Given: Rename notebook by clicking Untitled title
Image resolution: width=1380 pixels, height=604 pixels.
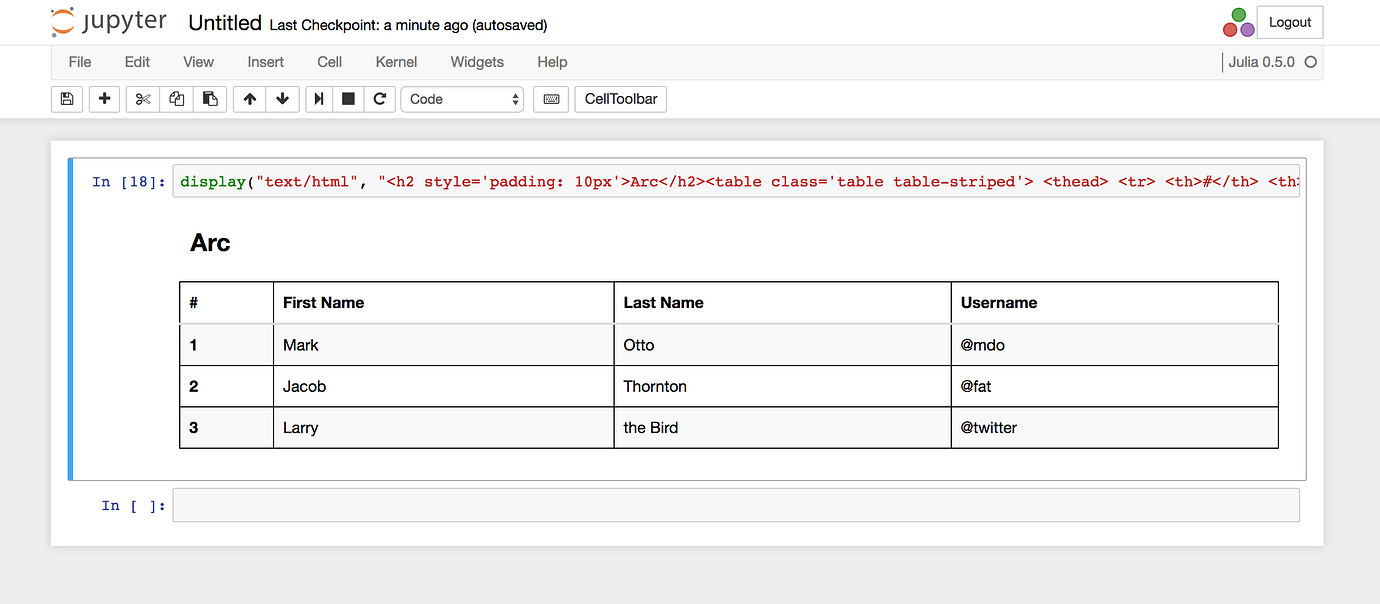Looking at the screenshot, I should point(224,22).
